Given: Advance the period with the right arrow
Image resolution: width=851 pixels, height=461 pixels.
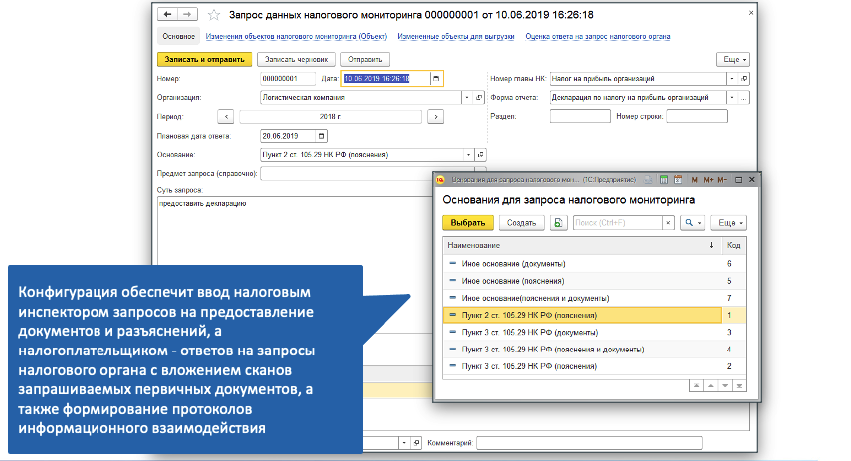Looking at the screenshot, I should tap(434, 116).
